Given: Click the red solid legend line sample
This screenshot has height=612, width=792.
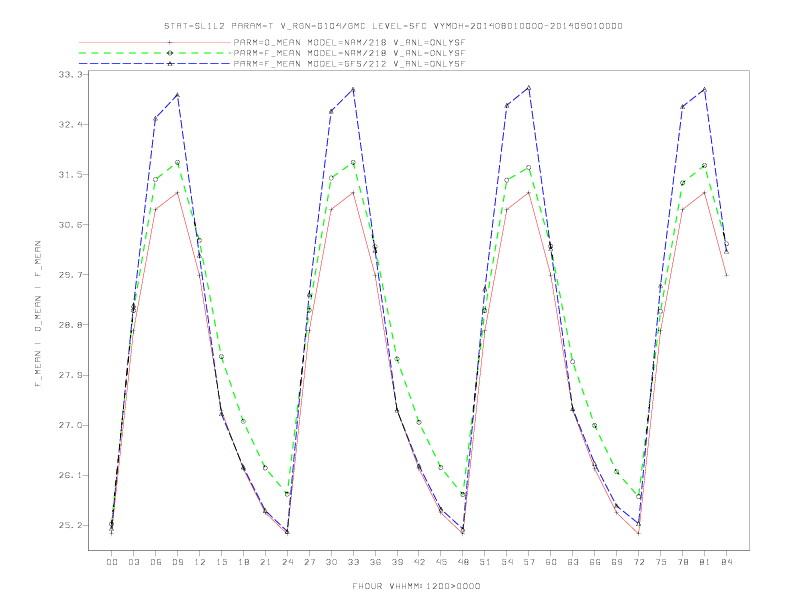Looking at the screenshot, I should click(155, 42).
